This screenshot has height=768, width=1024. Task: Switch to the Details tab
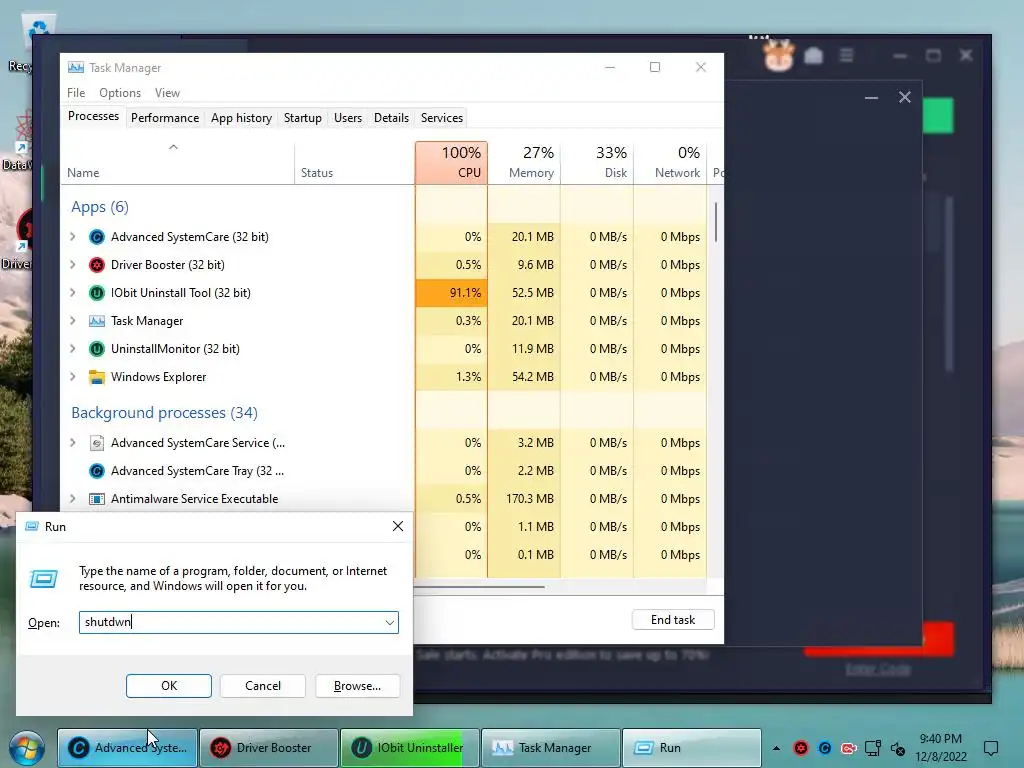tap(391, 118)
